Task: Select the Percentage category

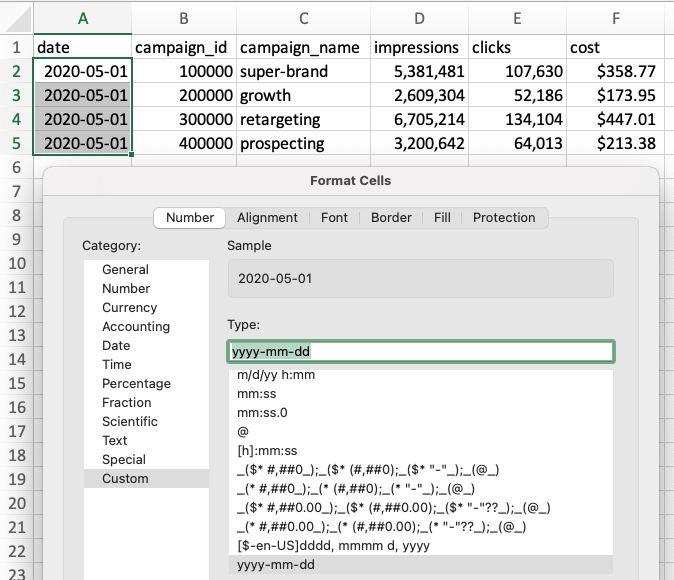Action: (136, 384)
